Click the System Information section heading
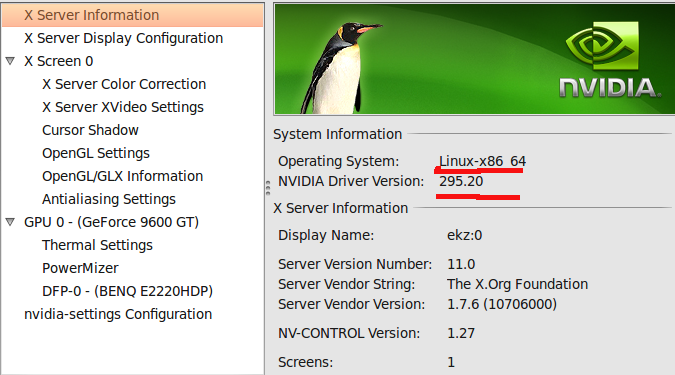The image size is (675, 375). tap(338, 134)
